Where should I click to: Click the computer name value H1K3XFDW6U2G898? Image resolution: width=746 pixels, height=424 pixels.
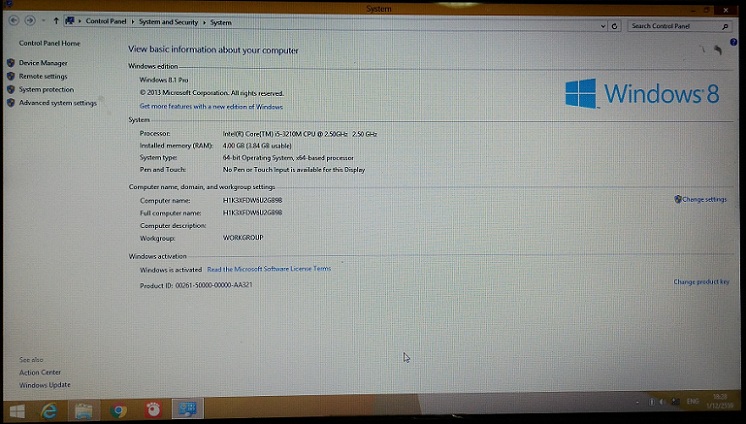pos(252,200)
